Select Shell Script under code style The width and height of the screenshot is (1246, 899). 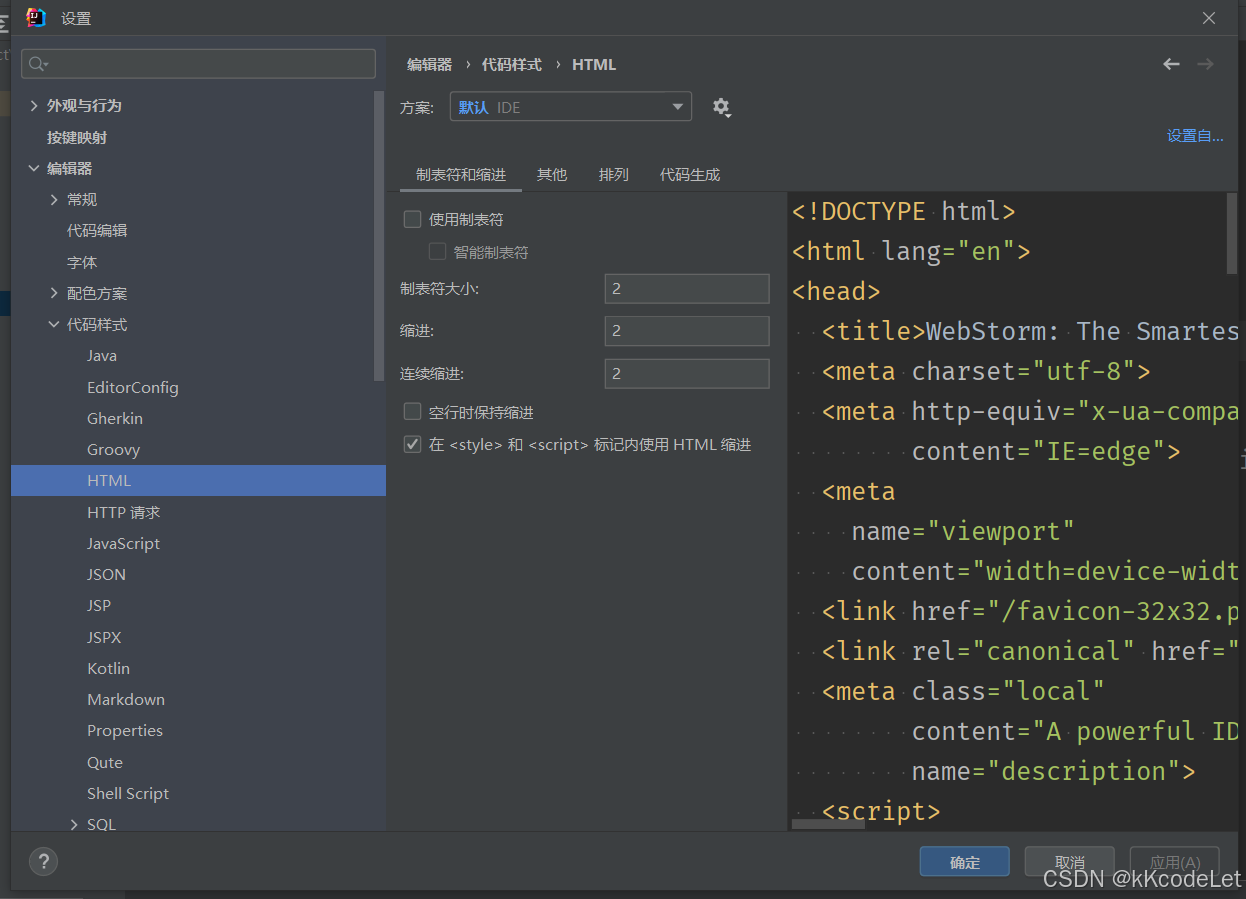point(128,793)
